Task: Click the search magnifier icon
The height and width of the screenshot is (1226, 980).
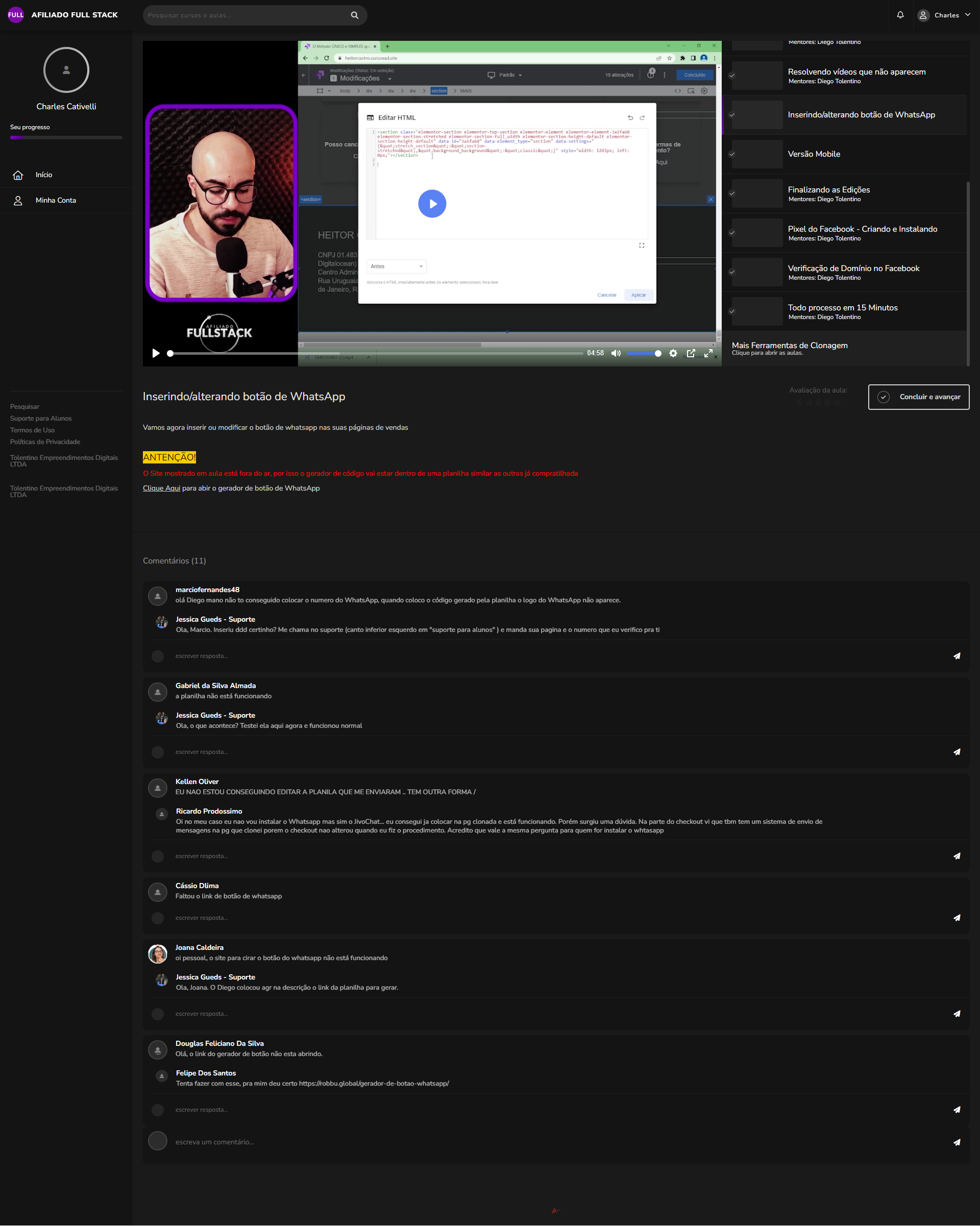Action: point(354,15)
